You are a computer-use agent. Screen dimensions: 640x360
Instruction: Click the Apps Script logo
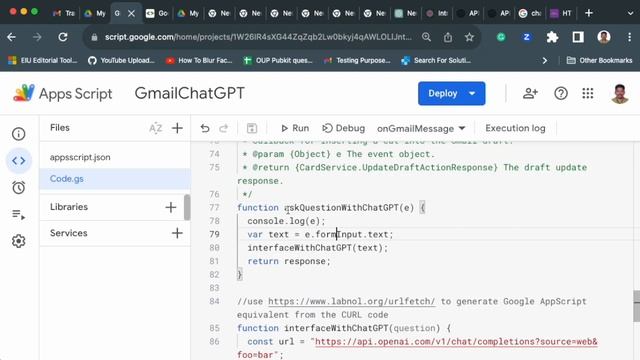(x=62, y=93)
